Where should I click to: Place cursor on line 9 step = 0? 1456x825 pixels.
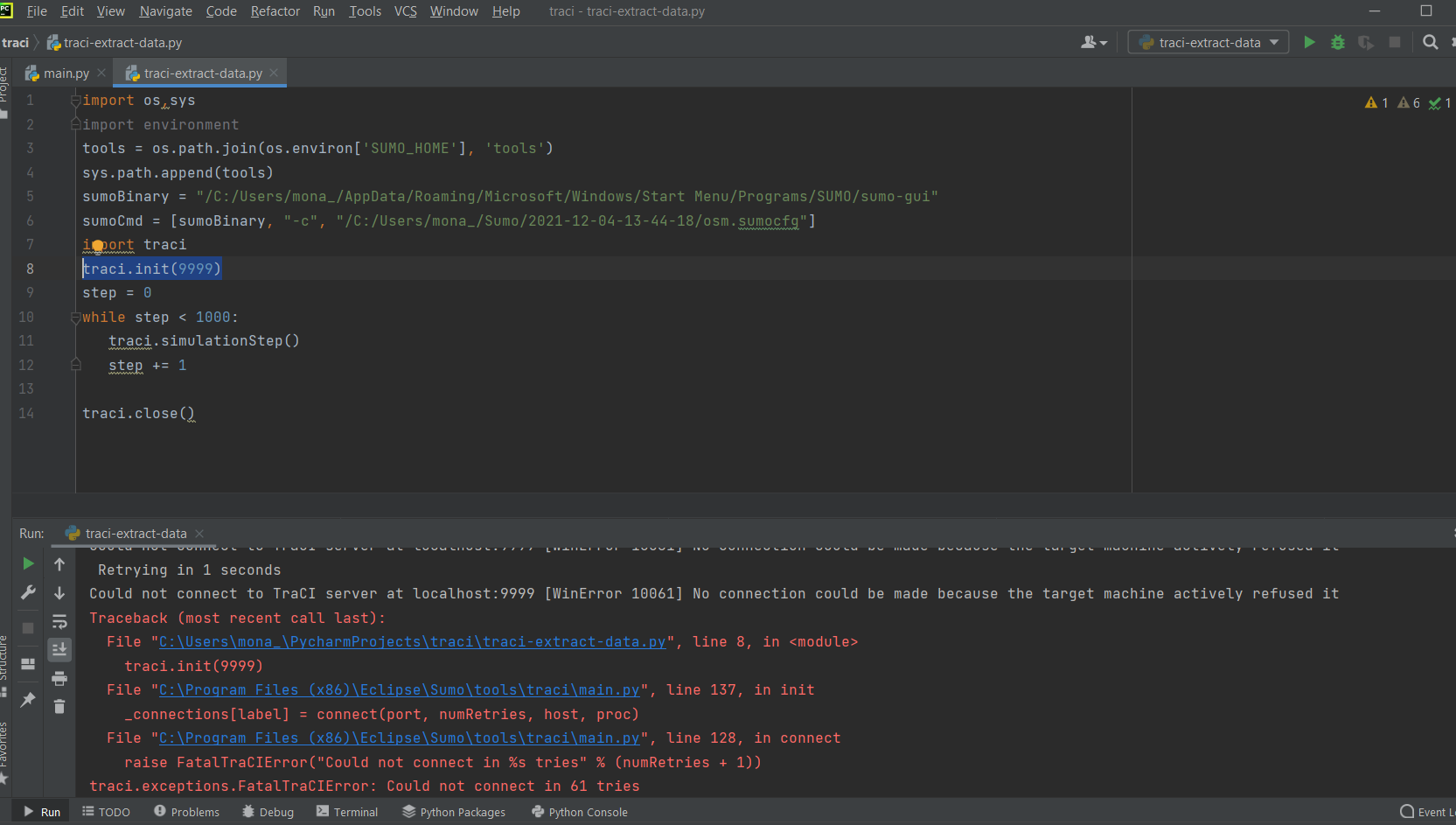tap(117, 293)
